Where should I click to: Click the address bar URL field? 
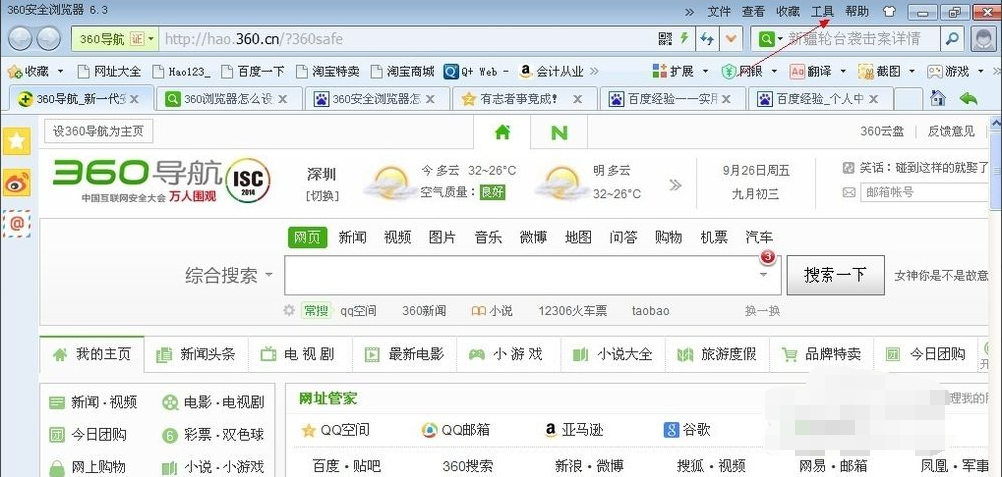(408, 39)
